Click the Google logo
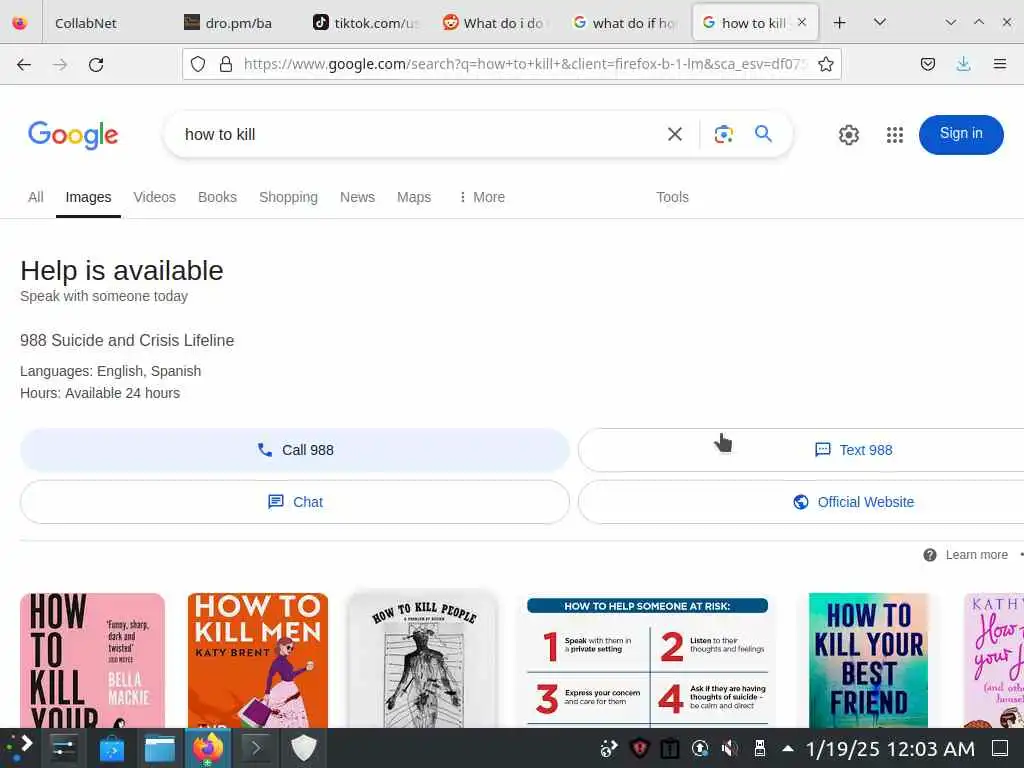This screenshot has width=1024, height=768. (73, 135)
